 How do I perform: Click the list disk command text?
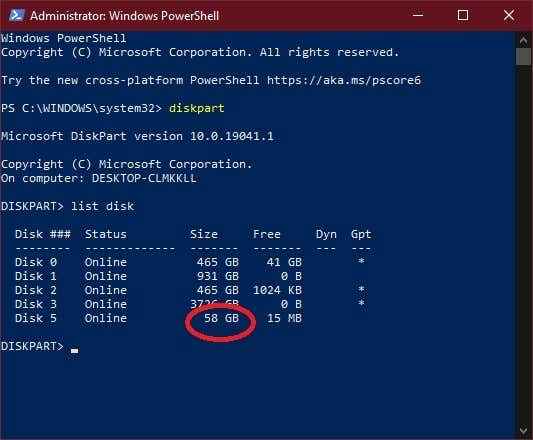pyautogui.click(x=102, y=206)
